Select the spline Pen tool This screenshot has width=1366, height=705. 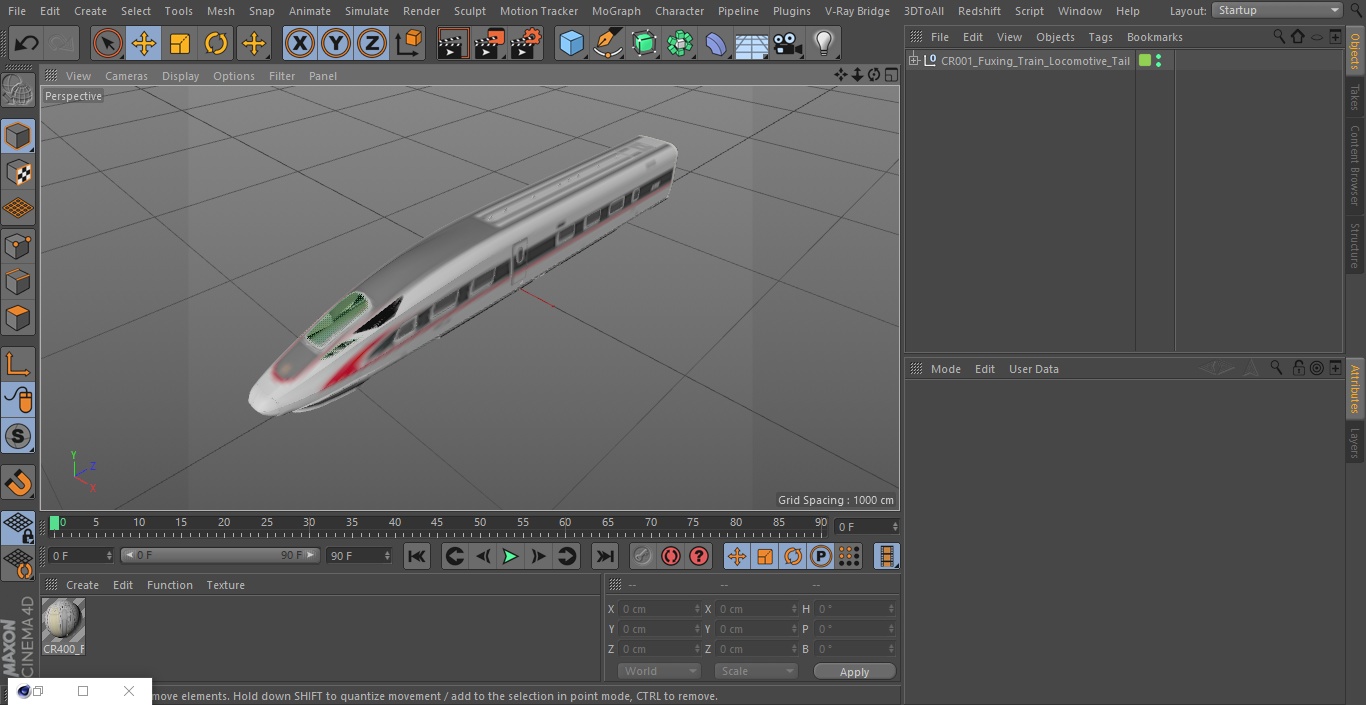[x=607, y=43]
